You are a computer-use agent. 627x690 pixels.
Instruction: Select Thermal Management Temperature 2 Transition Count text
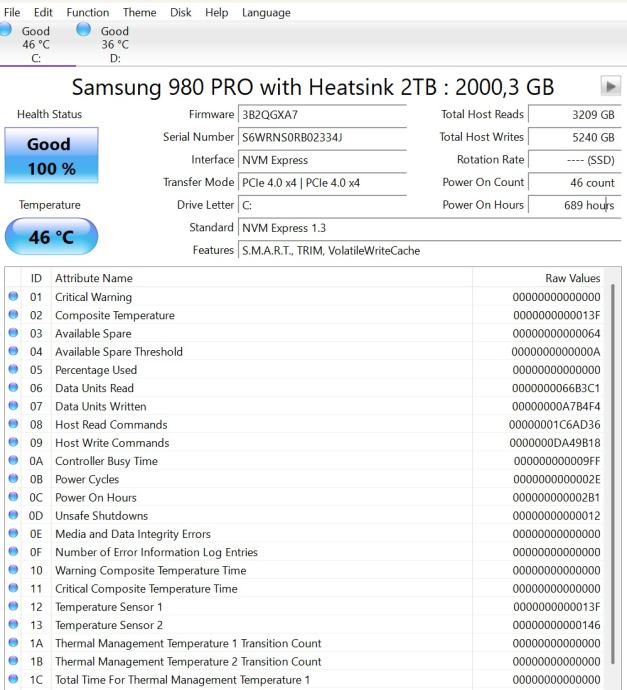(188, 661)
